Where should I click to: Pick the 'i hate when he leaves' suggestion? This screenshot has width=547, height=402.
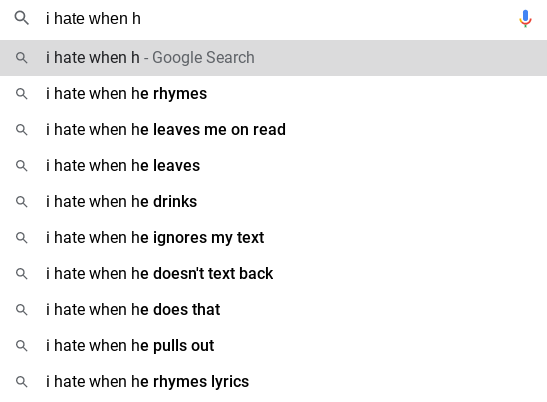[x=274, y=165]
